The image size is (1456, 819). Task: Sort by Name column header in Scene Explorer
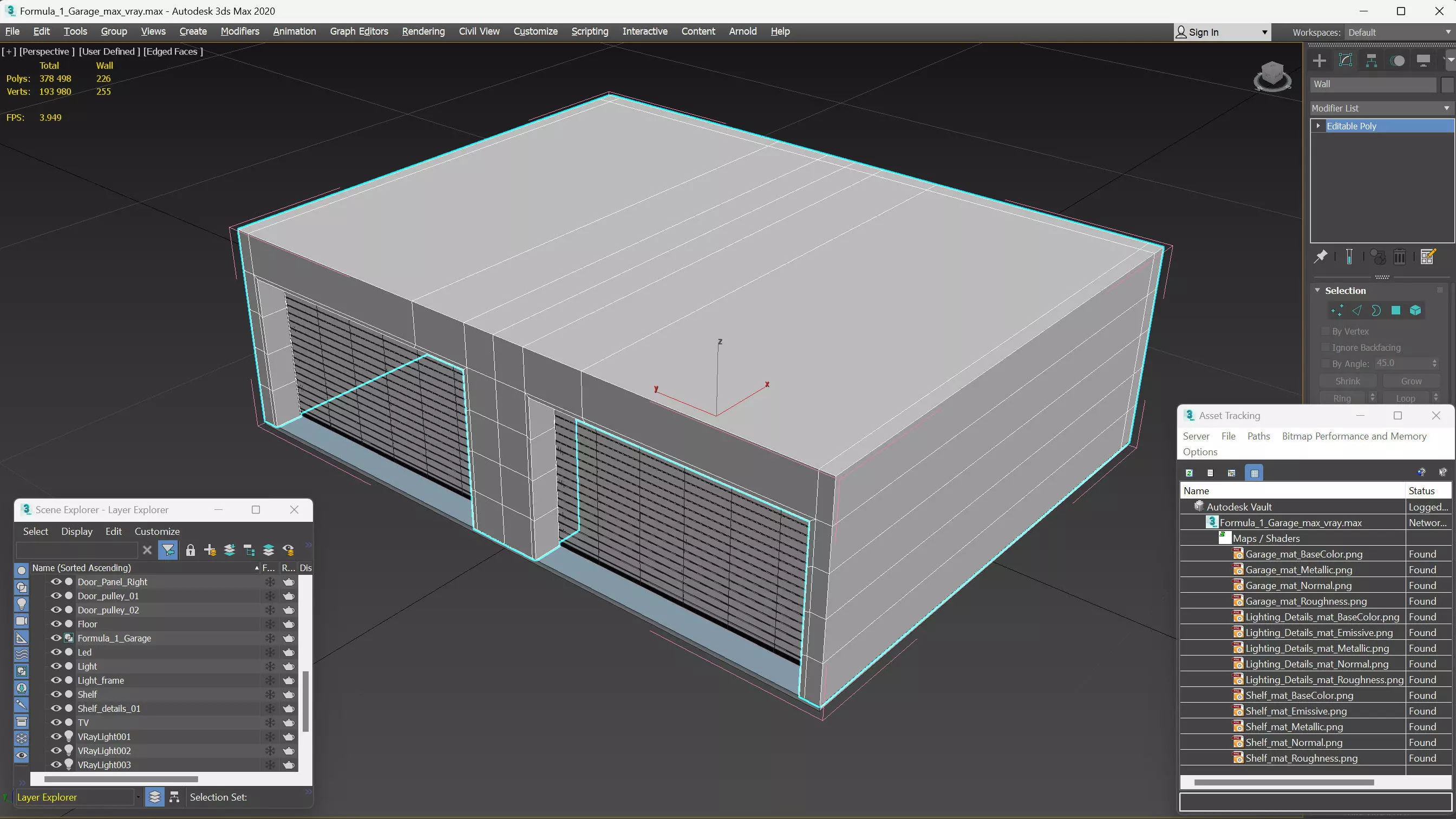[x=145, y=567]
